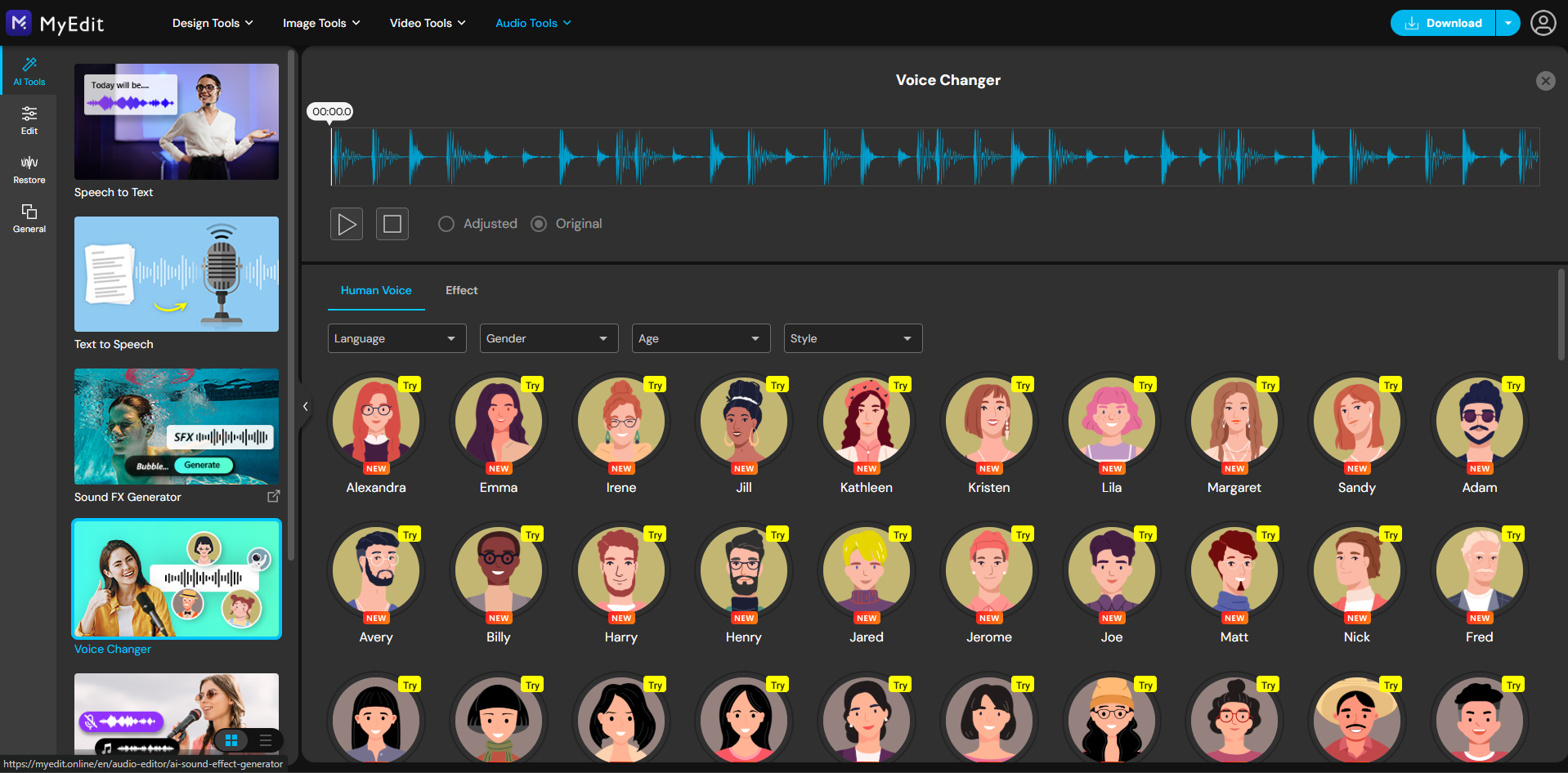The width and height of the screenshot is (1568, 773).
Task: Try the Emma voice sample
Action: 532,384
